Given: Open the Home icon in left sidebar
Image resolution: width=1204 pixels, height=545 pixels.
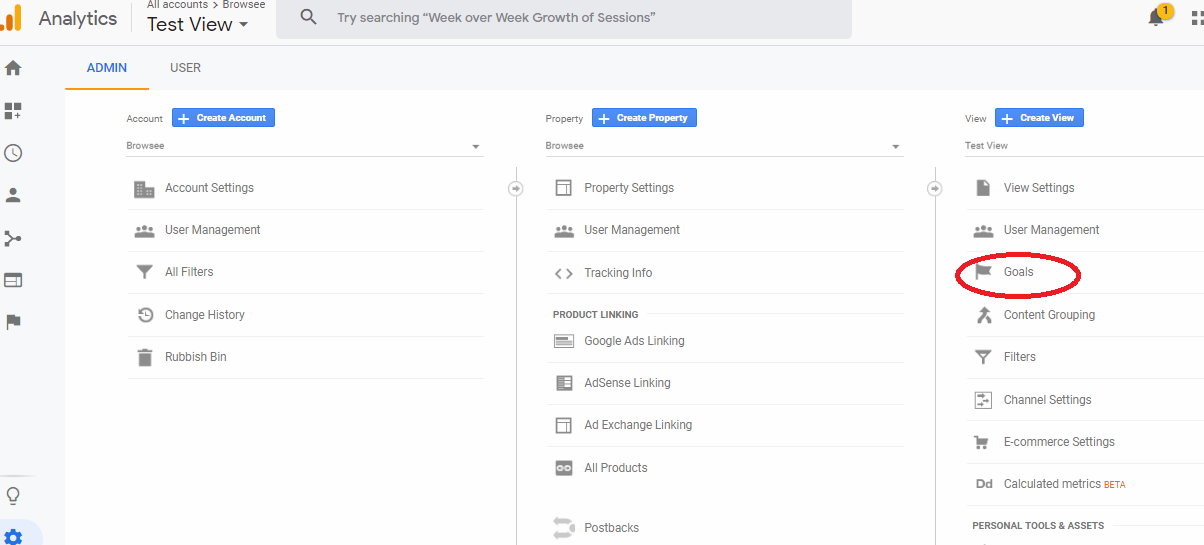Looking at the screenshot, I should (13, 68).
